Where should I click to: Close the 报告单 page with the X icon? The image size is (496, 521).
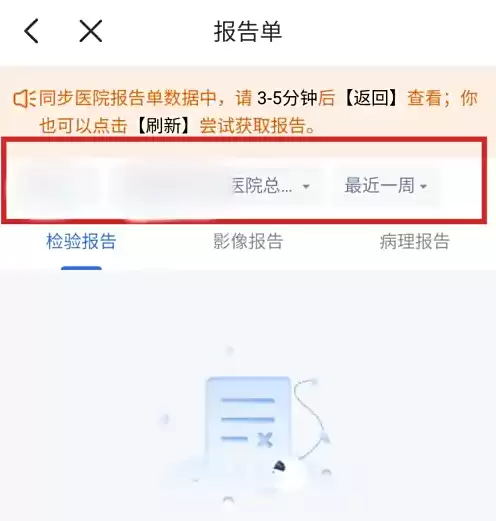pos(91,31)
